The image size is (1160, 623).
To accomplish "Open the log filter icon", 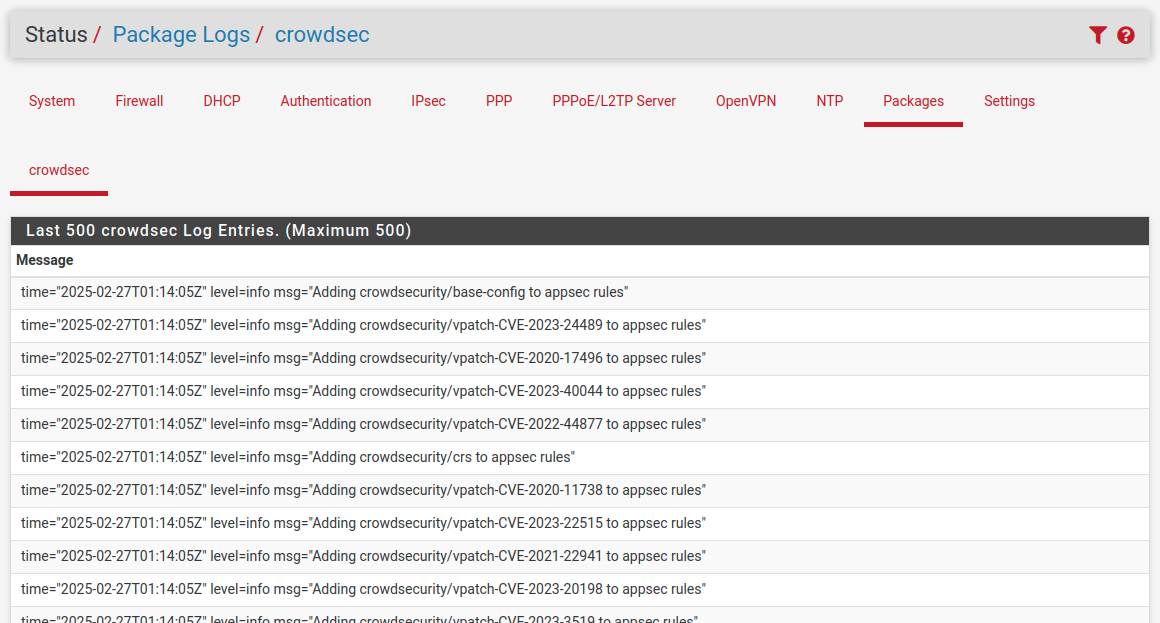I will (x=1097, y=35).
